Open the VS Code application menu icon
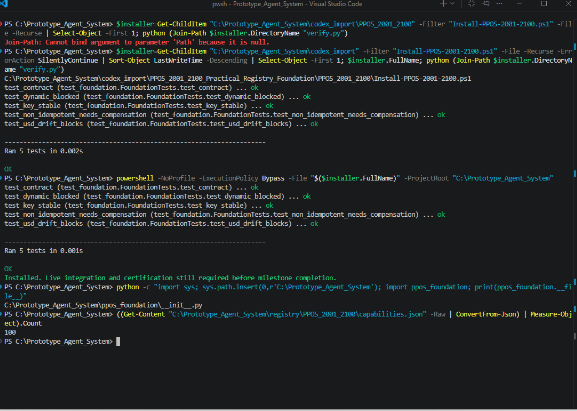This screenshot has width=577, height=411. [4, 4]
